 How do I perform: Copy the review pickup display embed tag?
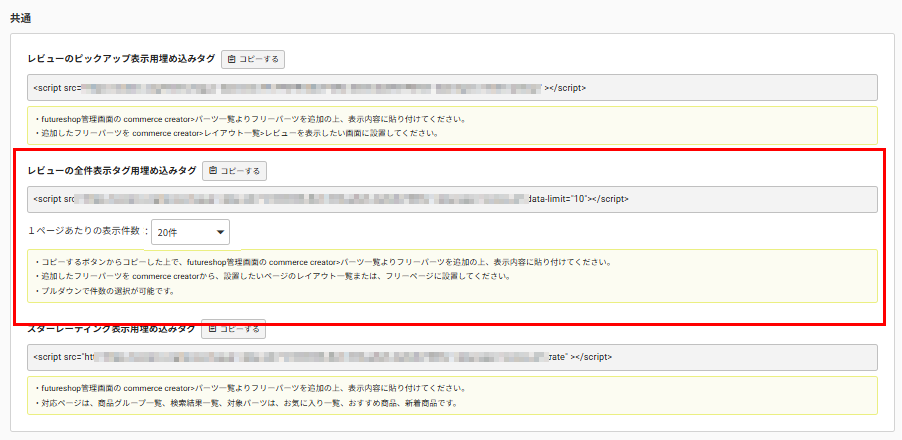(x=253, y=59)
